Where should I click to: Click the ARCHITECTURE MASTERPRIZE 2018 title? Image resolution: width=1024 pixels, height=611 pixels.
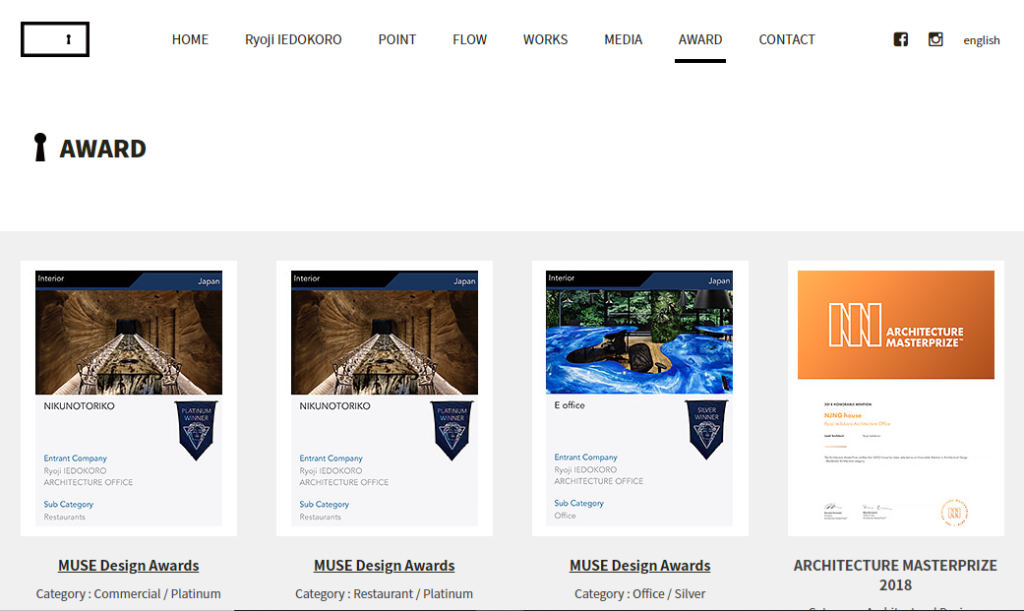tap(895, 575)
